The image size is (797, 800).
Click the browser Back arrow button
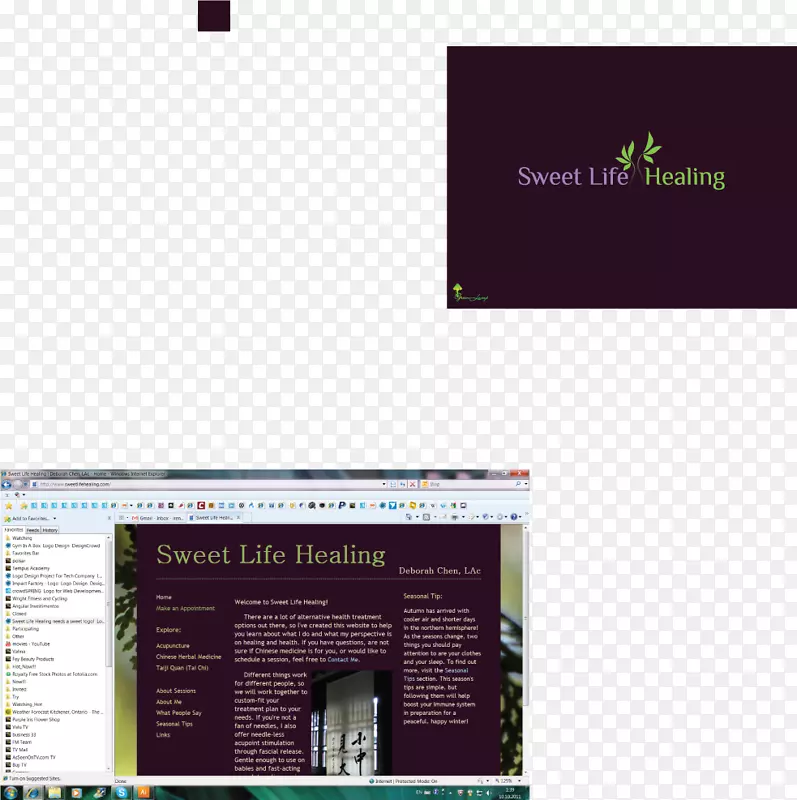(x=6, y=484)
